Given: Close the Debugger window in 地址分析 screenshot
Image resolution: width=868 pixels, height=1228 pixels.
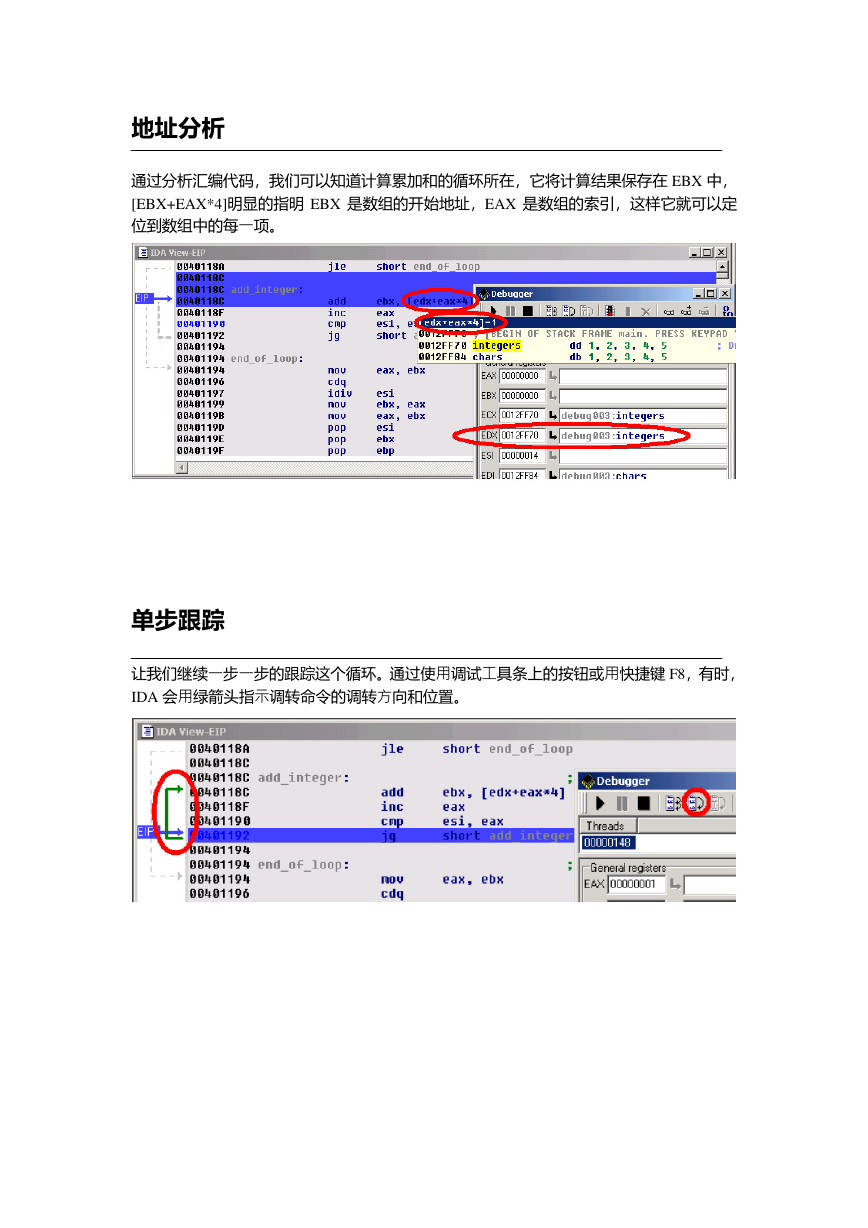Looking at the screenshot, I should [724, 293].
